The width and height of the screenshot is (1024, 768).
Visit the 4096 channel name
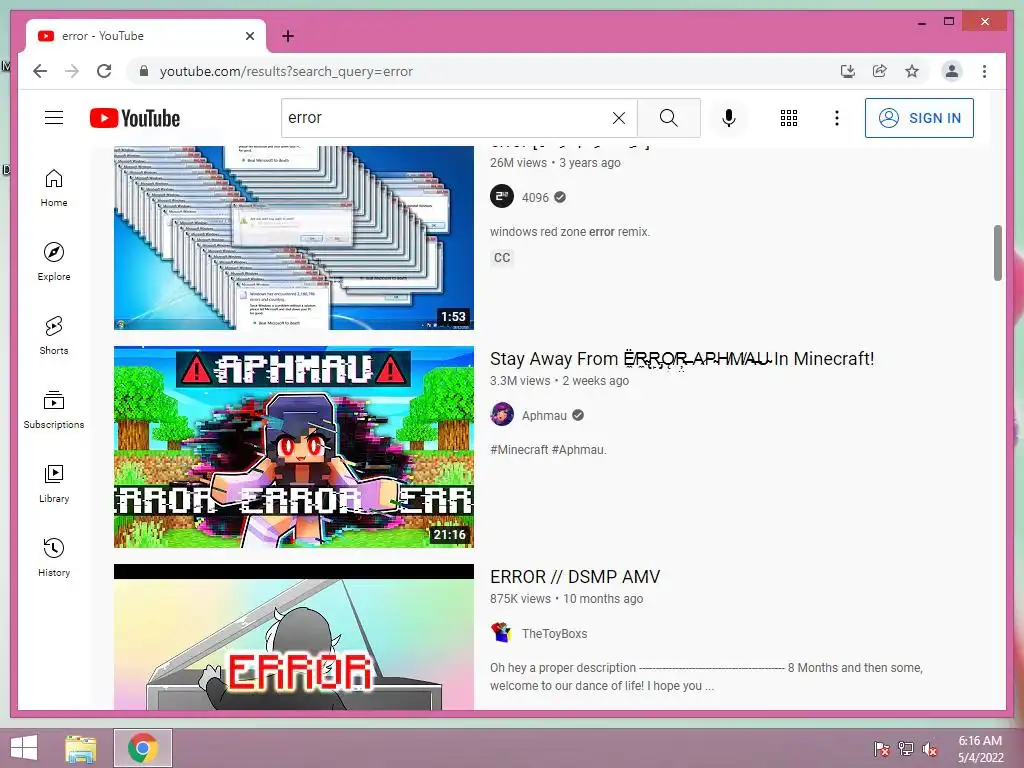click(535, 198)
